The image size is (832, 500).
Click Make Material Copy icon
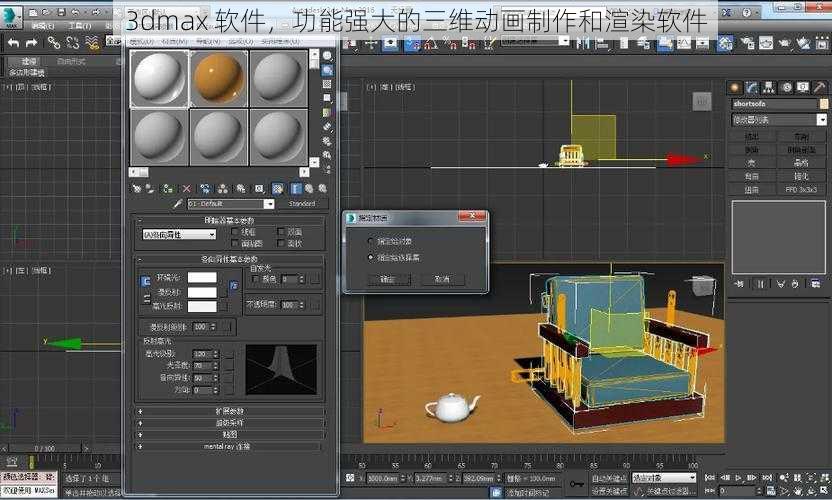[205, 188]
